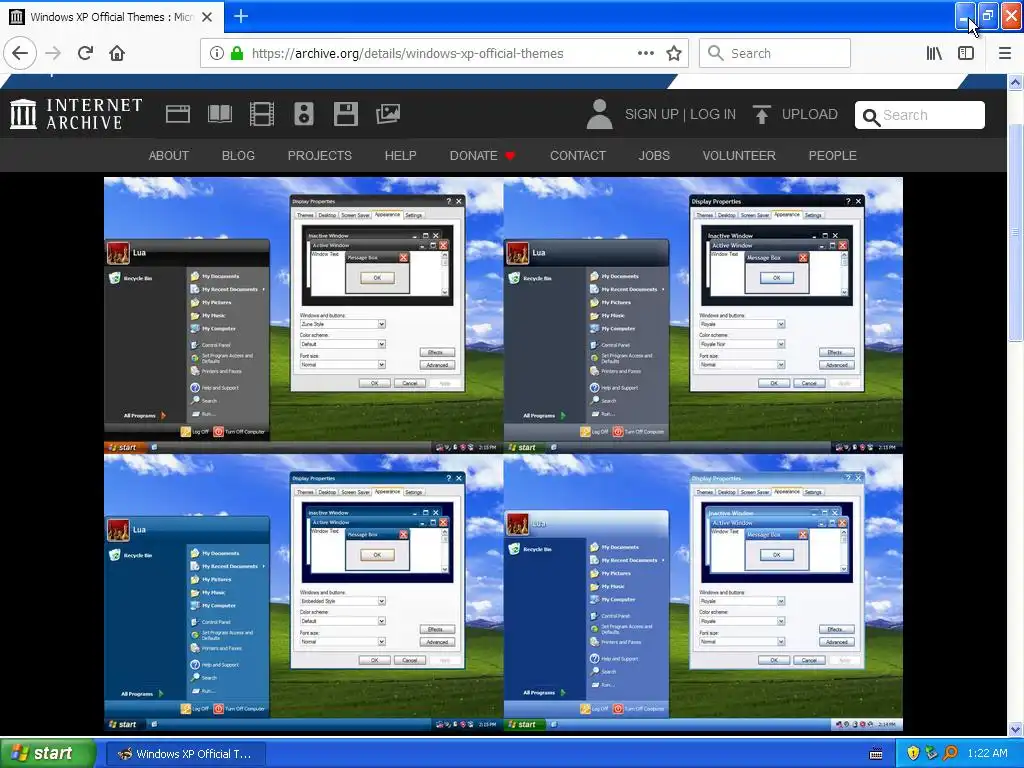Click the vertical scrollbar thumb
Screen dimensions: 1024x768
click(1015, 232)
